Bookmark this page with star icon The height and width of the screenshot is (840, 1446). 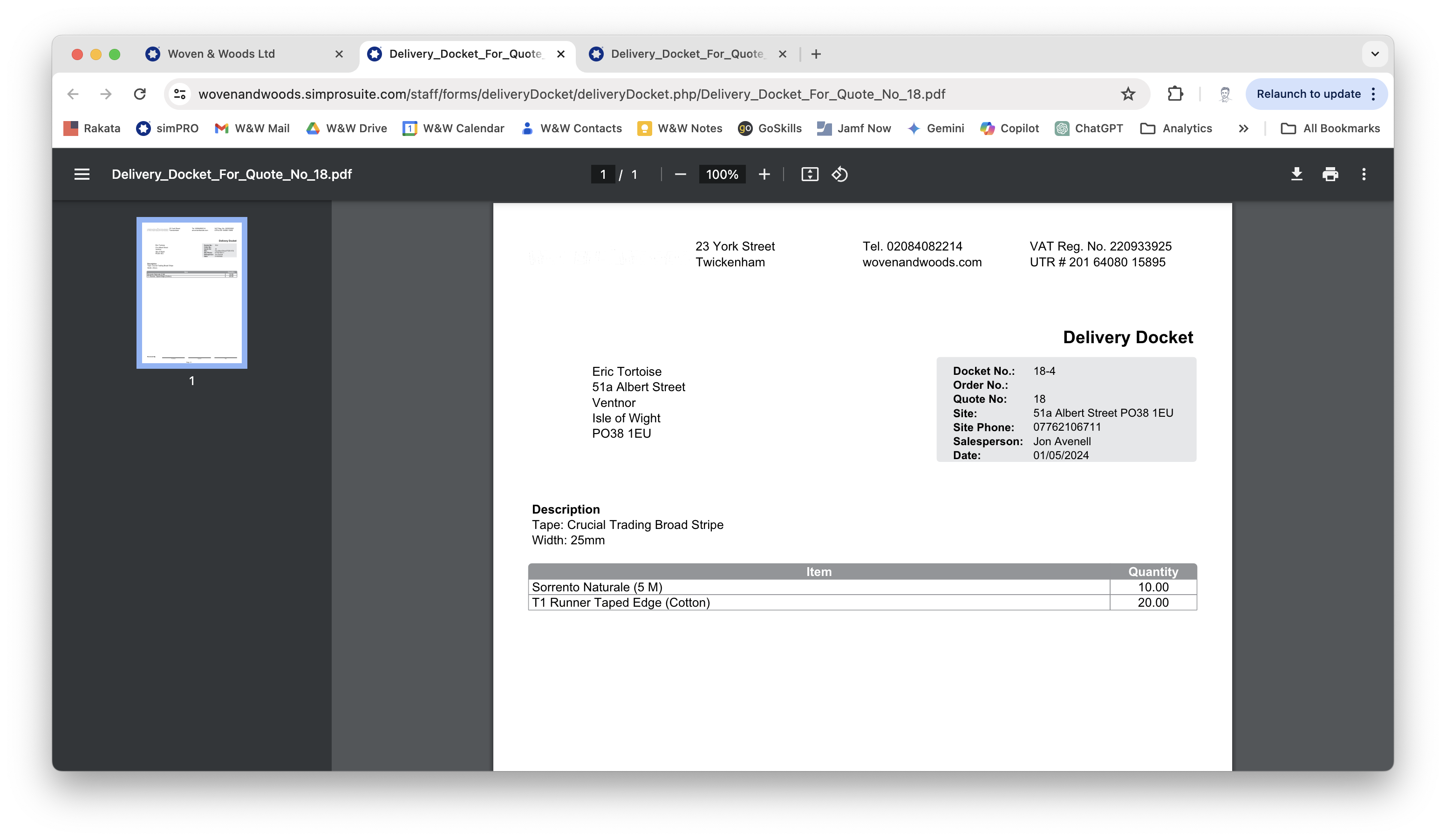(x=1128, y=94)
